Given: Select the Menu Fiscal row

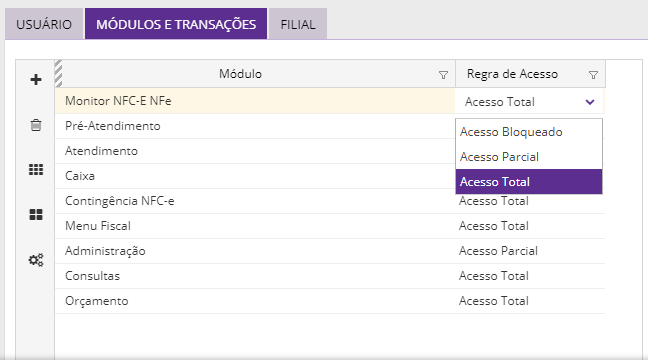Looking at the screenshot, I should [330, 226].
